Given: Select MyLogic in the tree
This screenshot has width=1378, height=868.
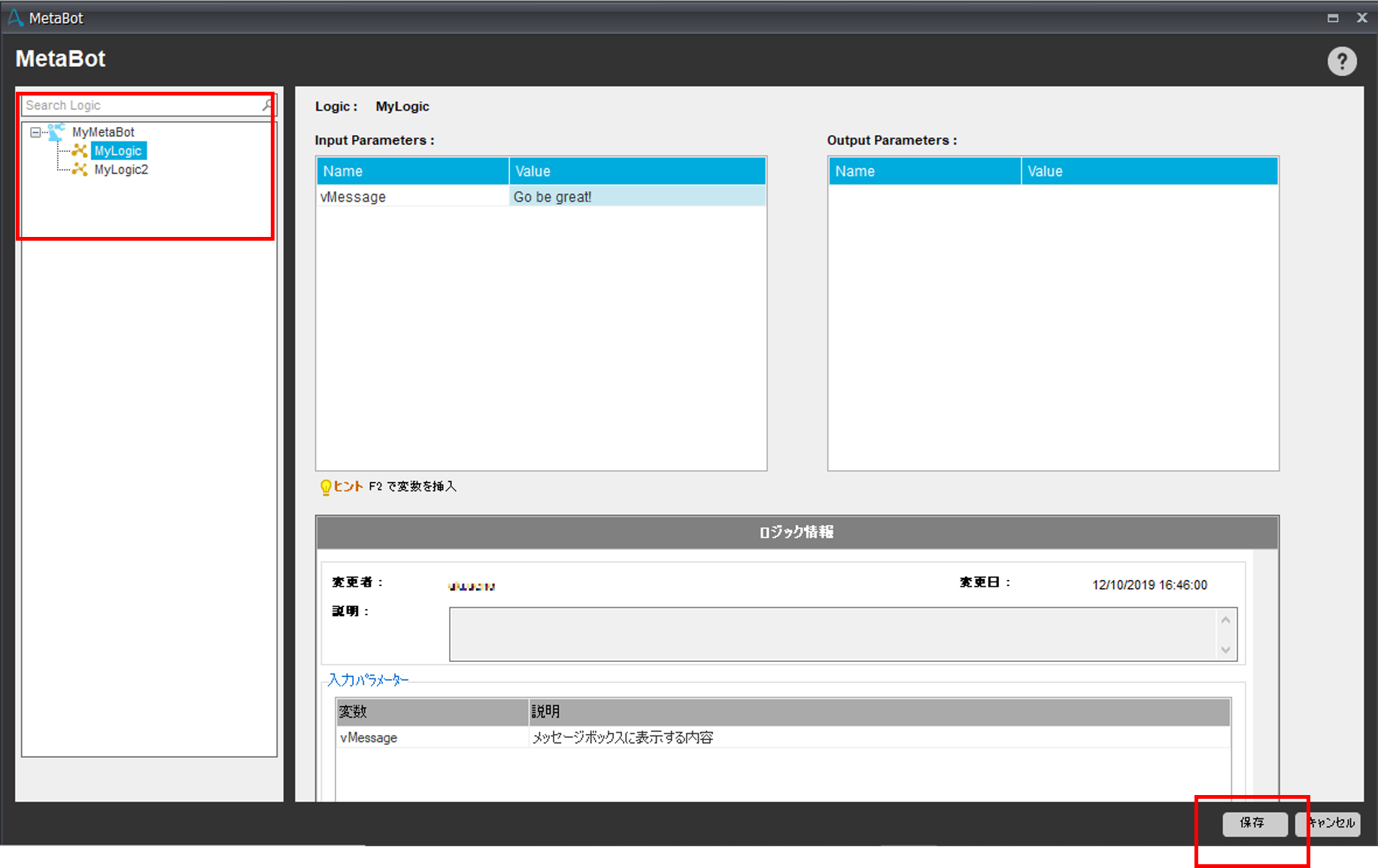Looking at the screenshot, I should [x=118, y=150].
